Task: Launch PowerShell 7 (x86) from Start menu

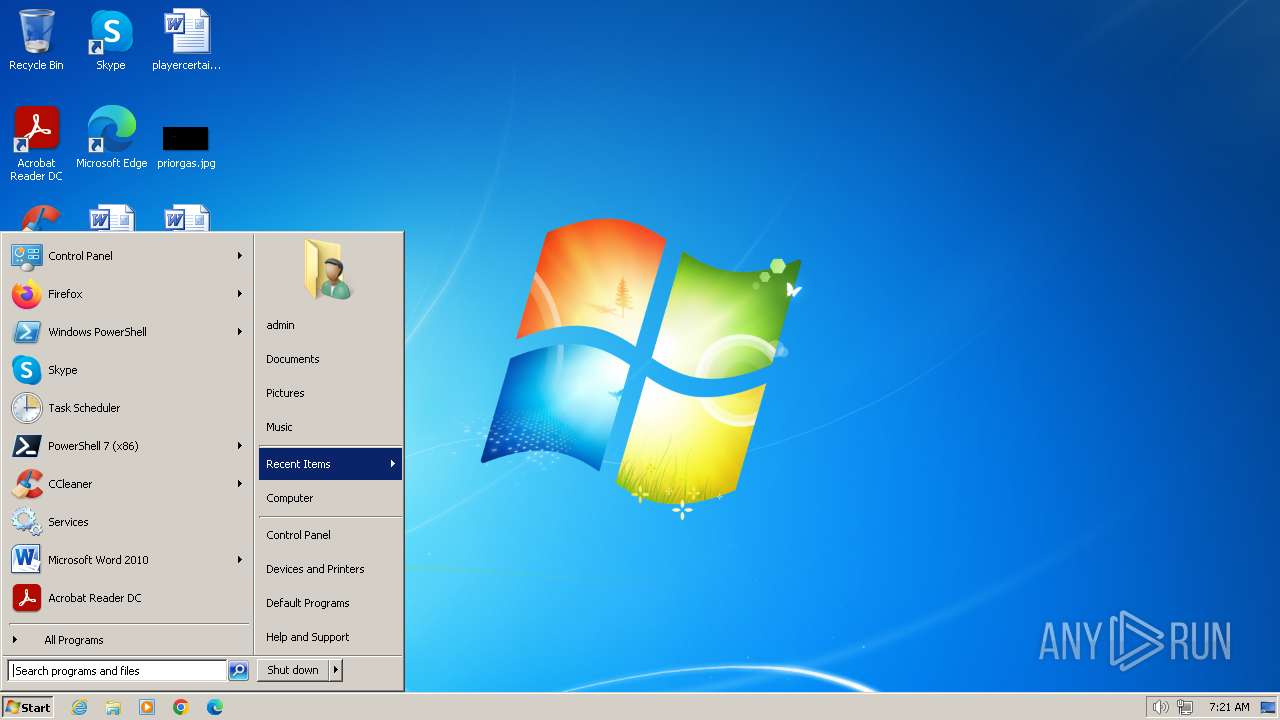Action: 128,446
